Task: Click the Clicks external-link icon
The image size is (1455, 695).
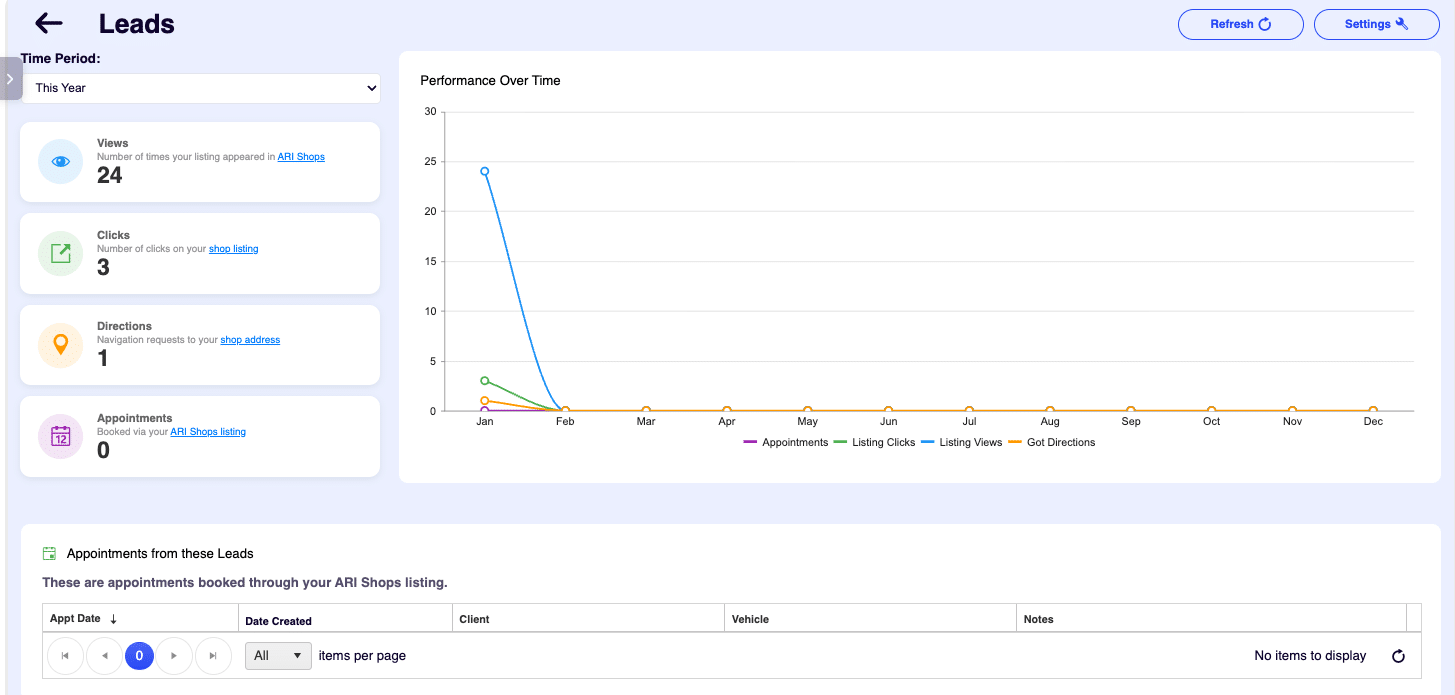Action: [x=60, y=254]
